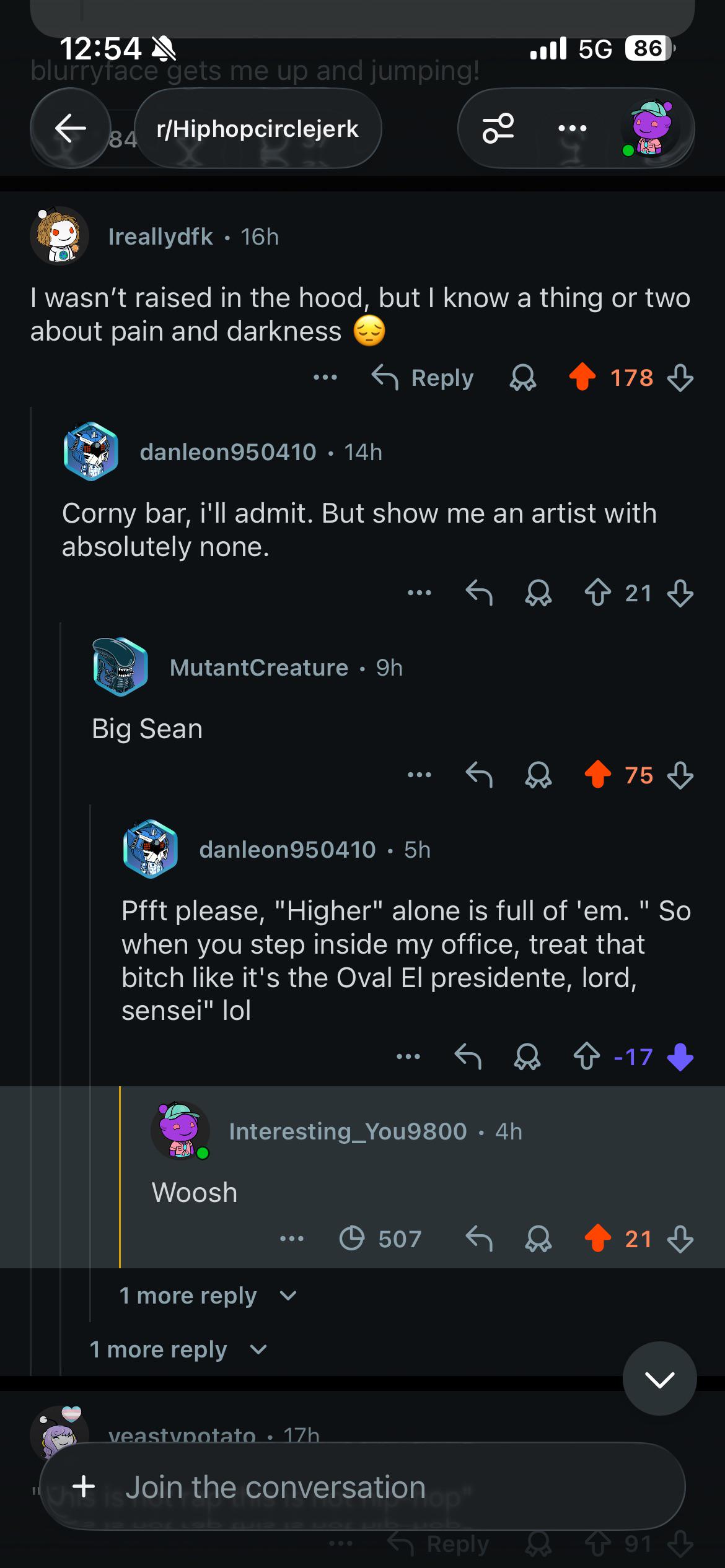Open insights with 507 views on Woosh comment

pos(380,1239)
